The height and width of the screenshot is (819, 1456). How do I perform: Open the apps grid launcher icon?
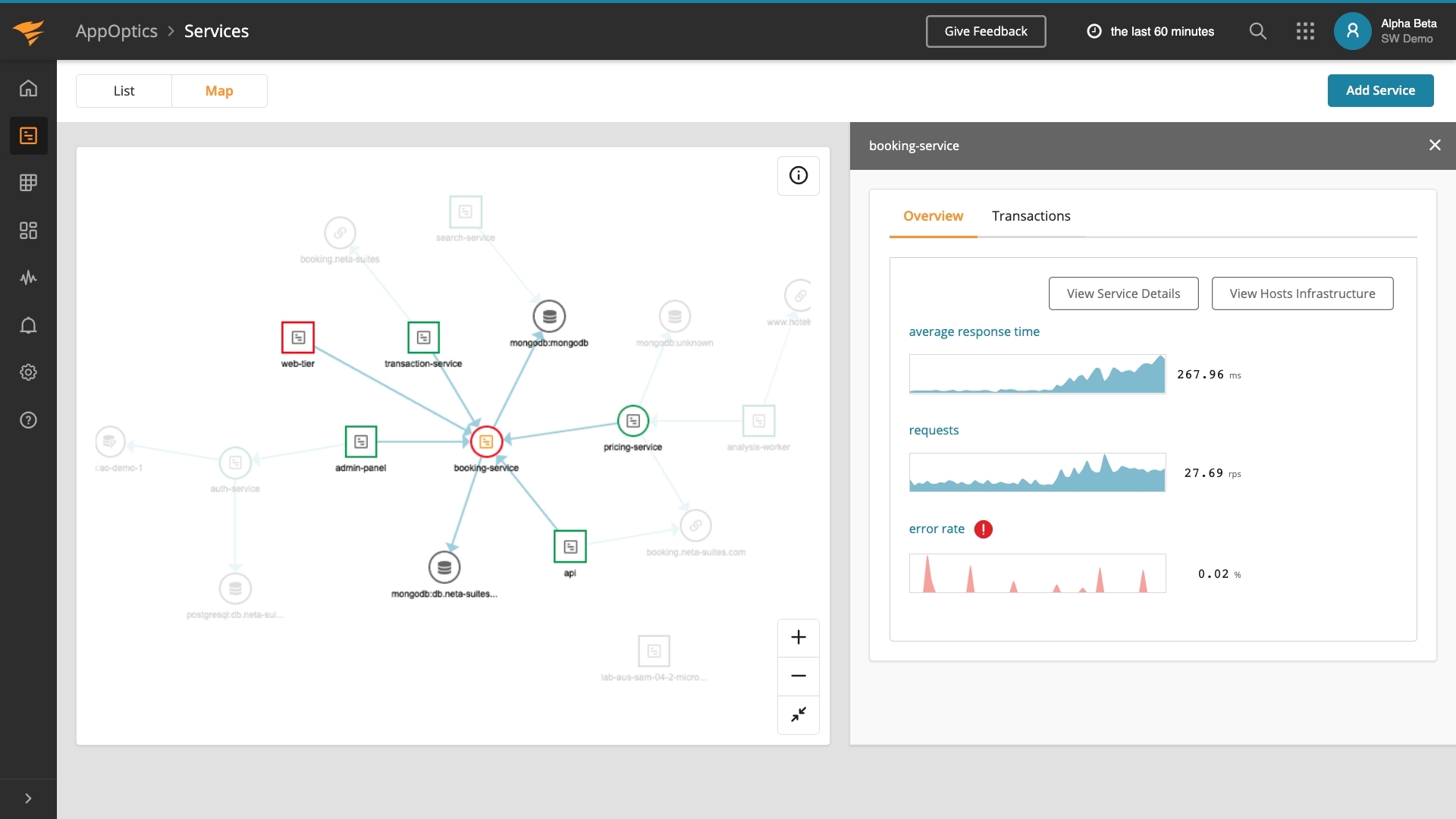pyautogui.click(x=1305, y=31)
